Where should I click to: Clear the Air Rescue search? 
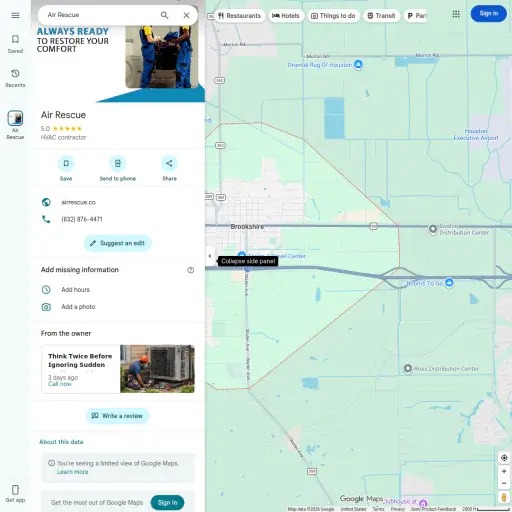click(x=186, y=15)
